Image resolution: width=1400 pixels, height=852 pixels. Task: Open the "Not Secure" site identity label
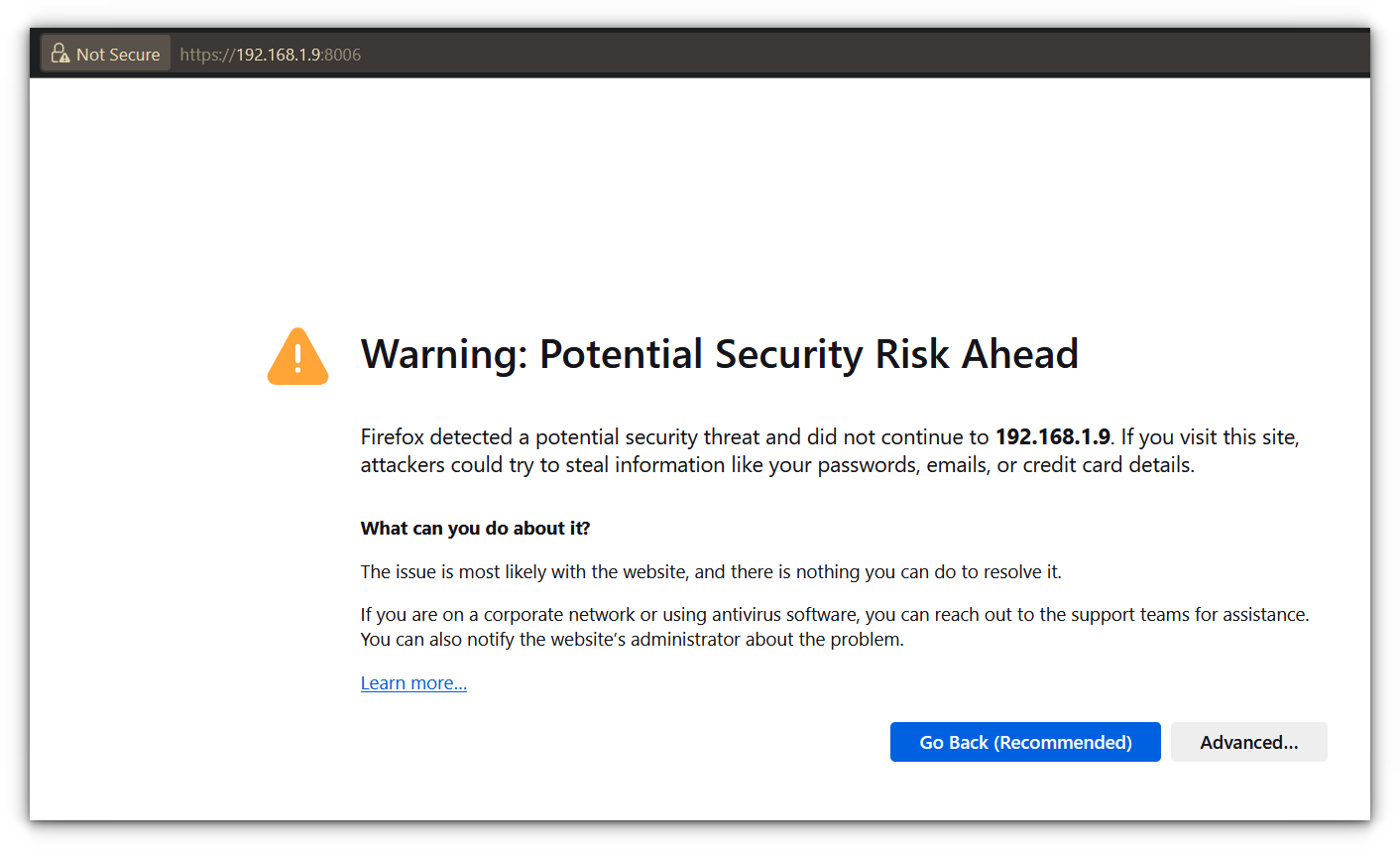(118, 55)
